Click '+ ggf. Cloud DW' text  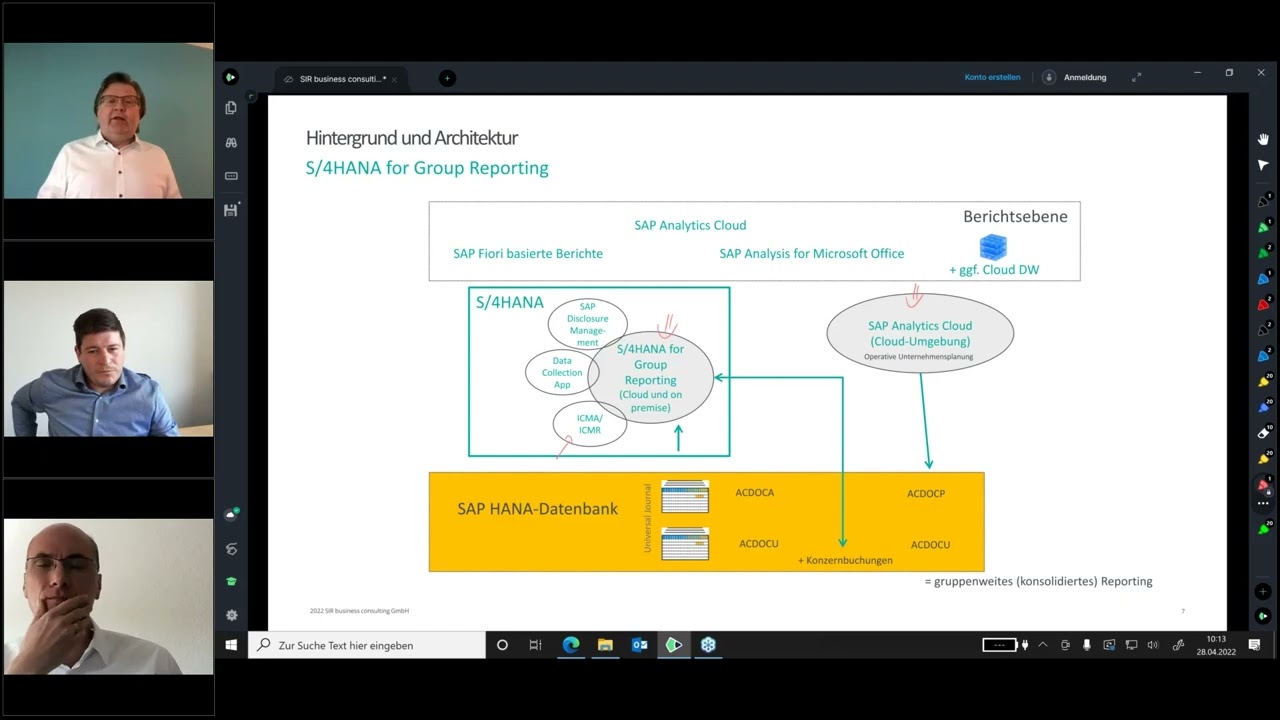(994, 270)
